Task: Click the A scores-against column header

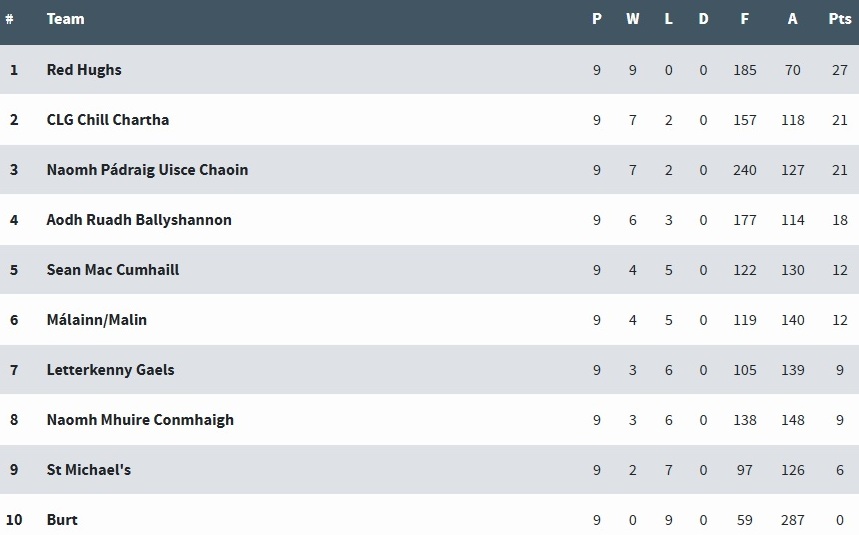Action: pos(792,19)
